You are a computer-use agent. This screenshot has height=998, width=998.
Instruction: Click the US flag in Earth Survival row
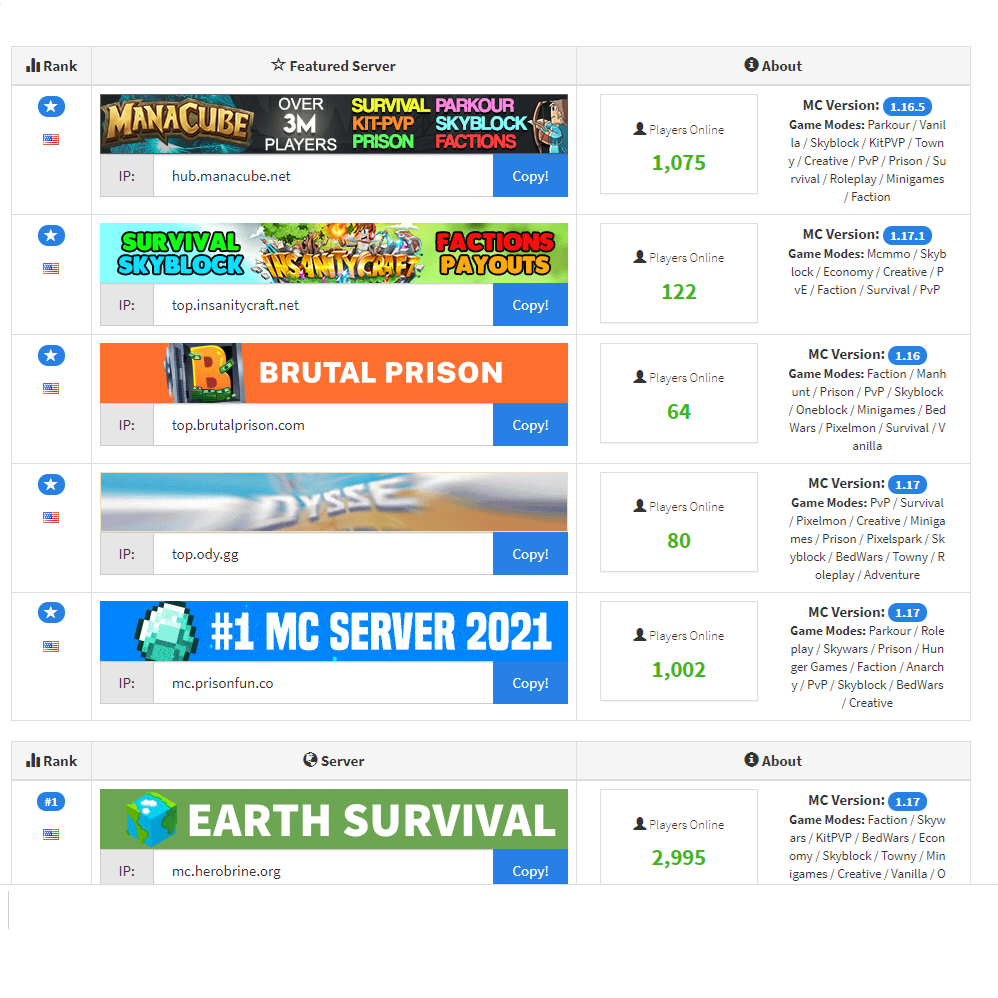click(x=51, y=834)
